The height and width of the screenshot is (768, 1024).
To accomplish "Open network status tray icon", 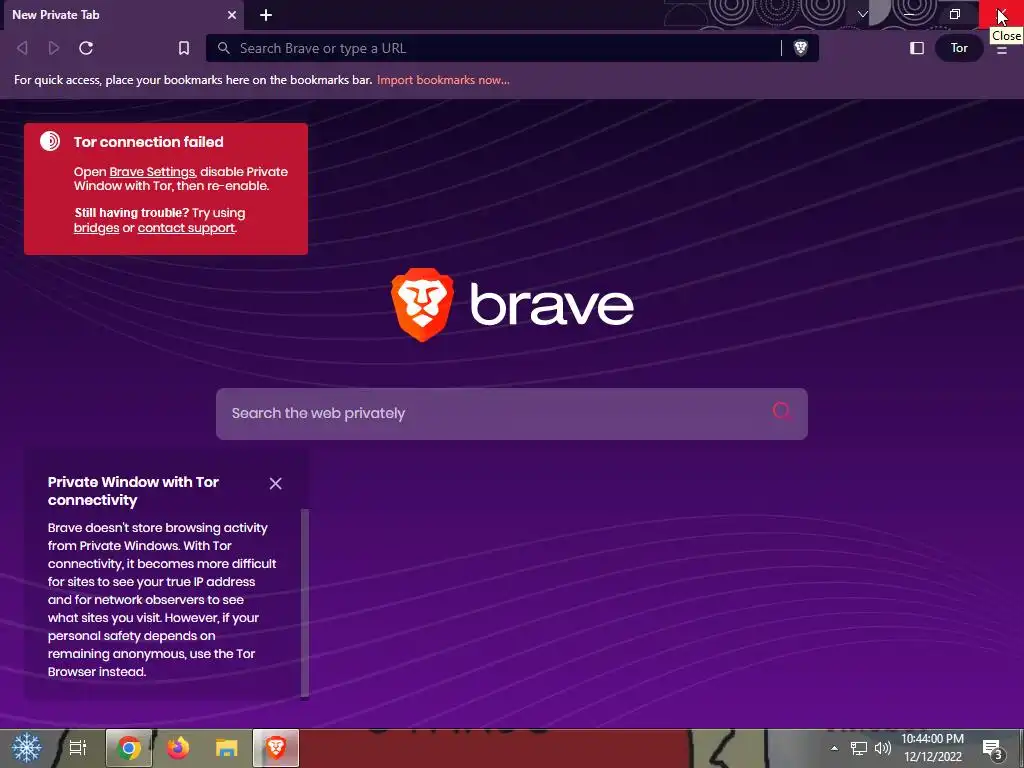I will (859, 748).
